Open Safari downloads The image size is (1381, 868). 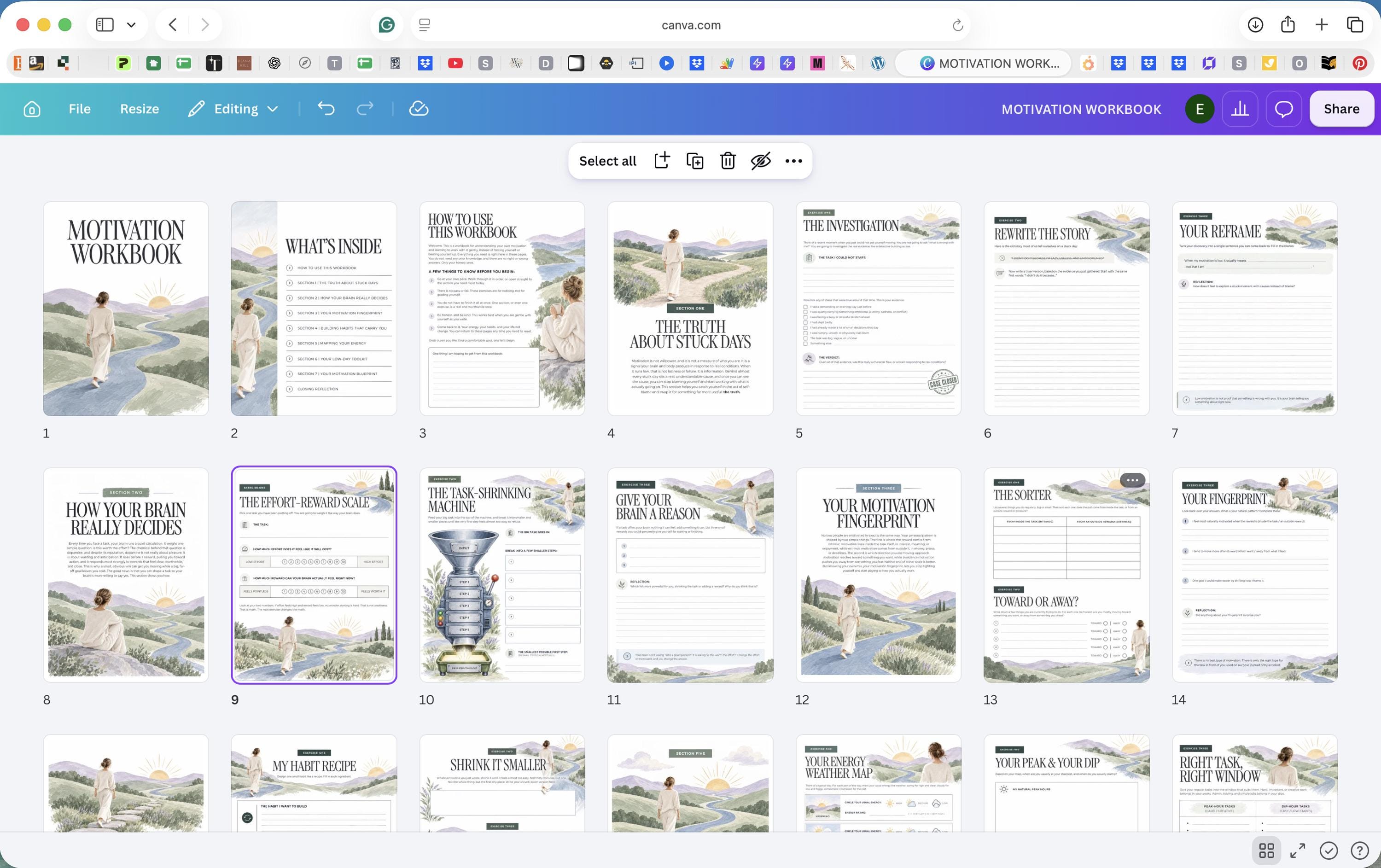(1255, 25)
